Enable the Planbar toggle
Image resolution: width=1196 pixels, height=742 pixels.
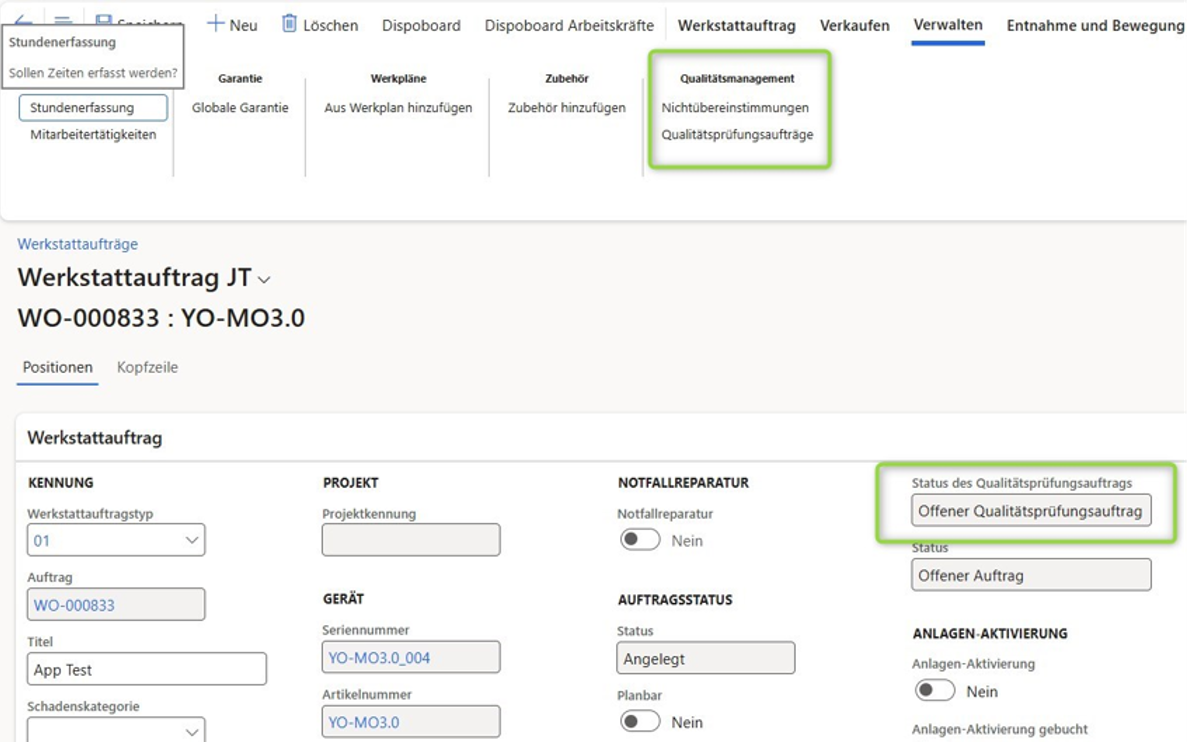[x=640, y=721]
